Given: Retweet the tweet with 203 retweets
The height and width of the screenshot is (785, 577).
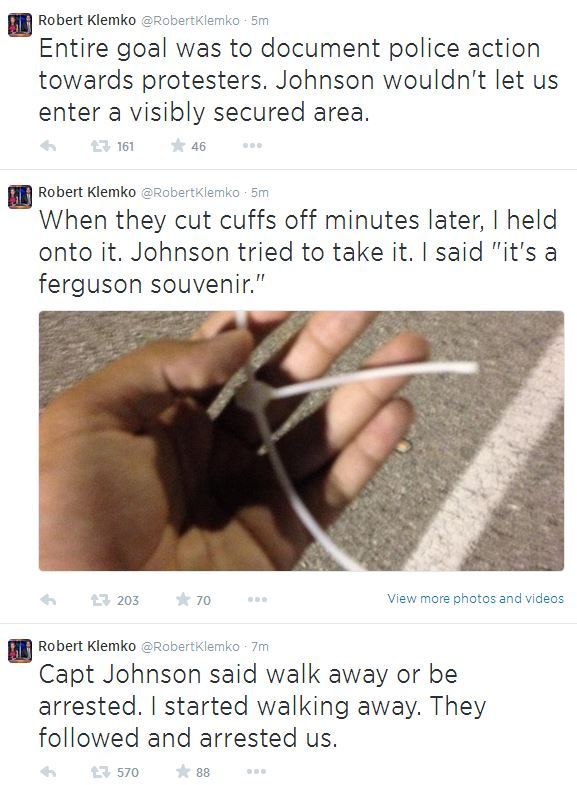Looking at the screenshot, I should point(100,600).
